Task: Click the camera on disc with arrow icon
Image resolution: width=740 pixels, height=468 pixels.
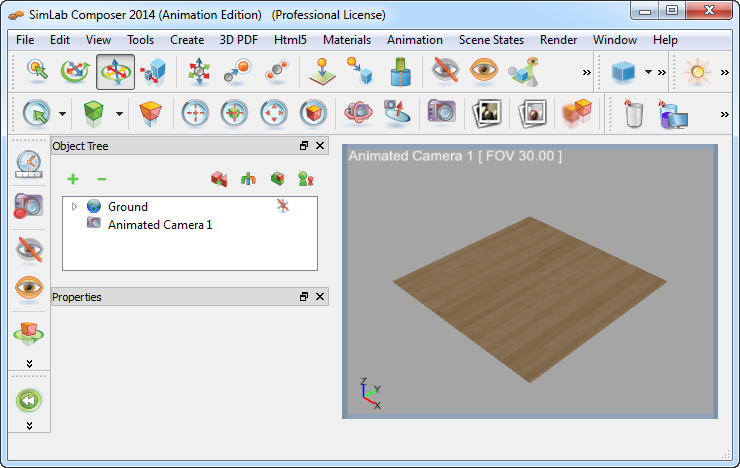Action: pyautogui.click(x=397, y=113)
